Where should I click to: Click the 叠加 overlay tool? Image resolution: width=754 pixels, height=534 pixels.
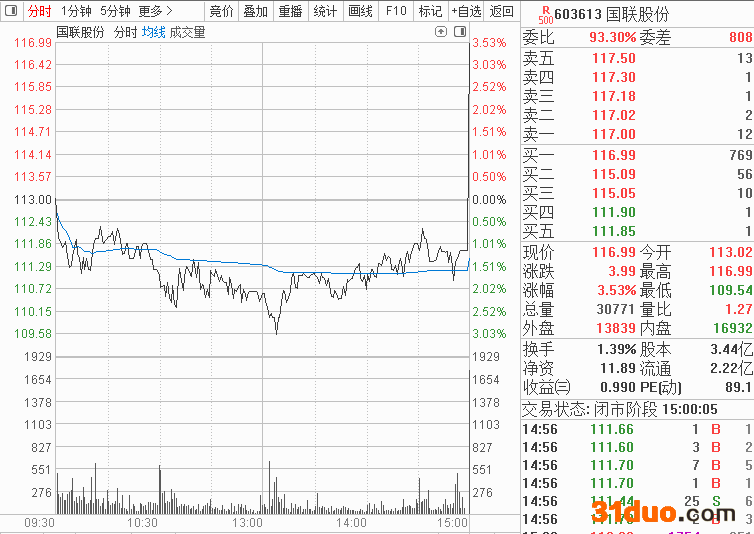tap(256, 11)
